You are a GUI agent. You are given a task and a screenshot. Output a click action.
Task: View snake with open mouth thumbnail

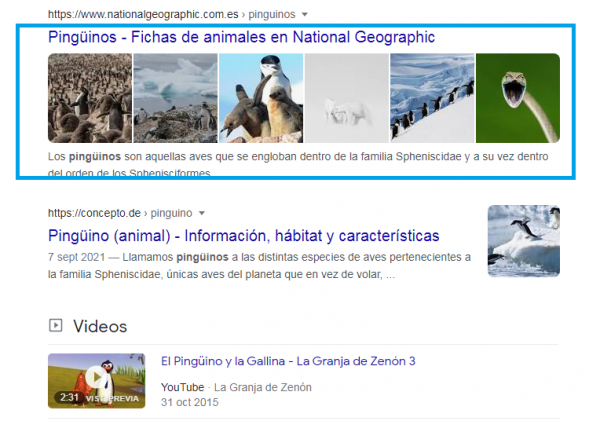pyautogui.click(x=518, y=98)
